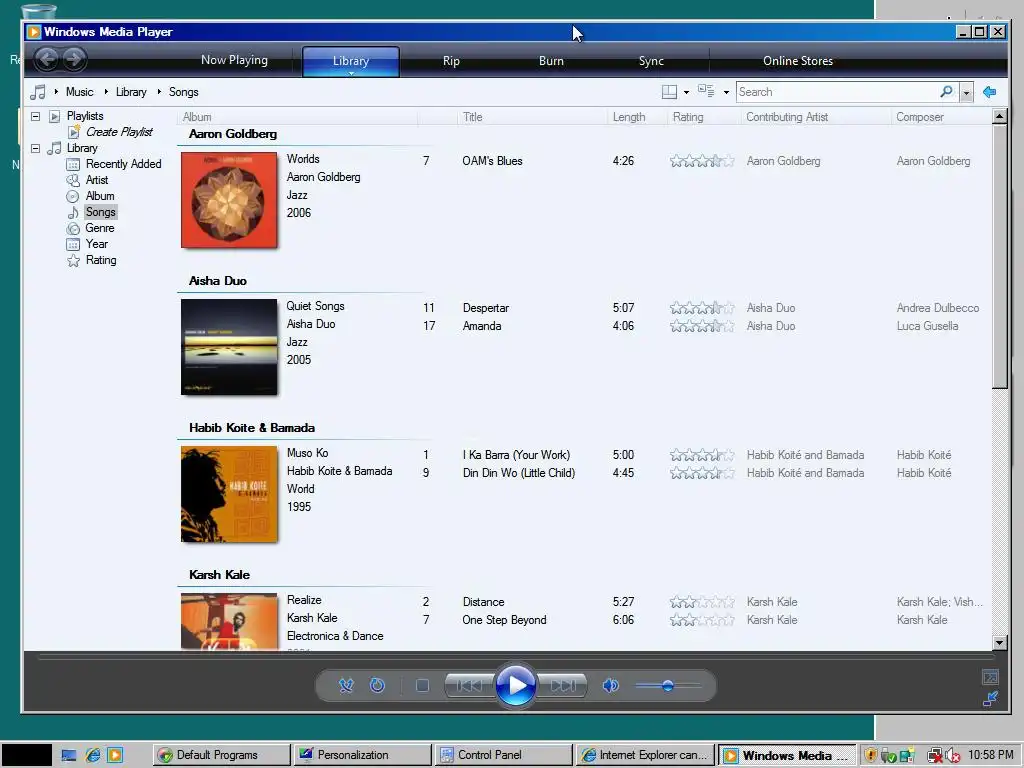
Task: Open the dropdown arrow under Library tab
Action: pyautogui.click(x=351, y=73)
